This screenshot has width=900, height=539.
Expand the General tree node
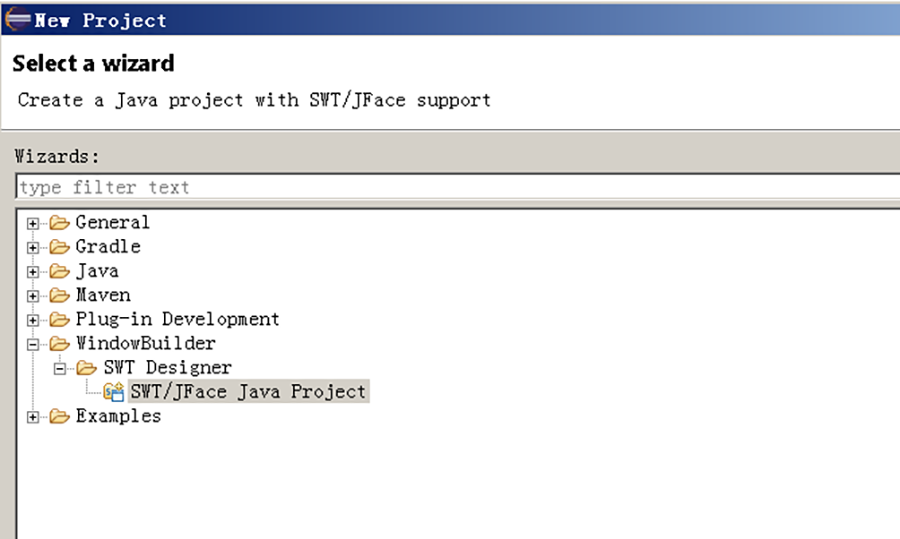[33, 223]
